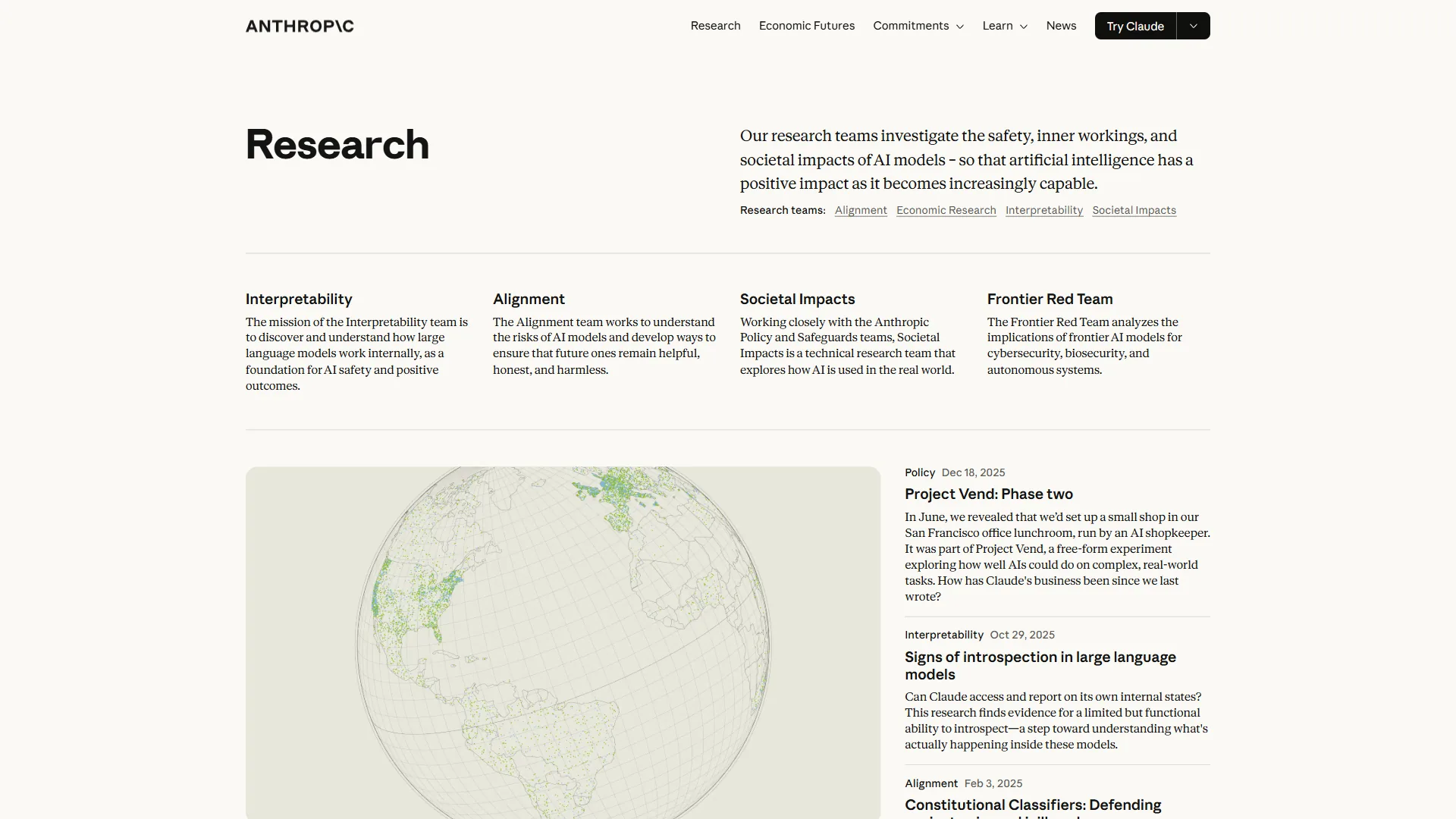Go to Economic Futures page

point(806,26)
